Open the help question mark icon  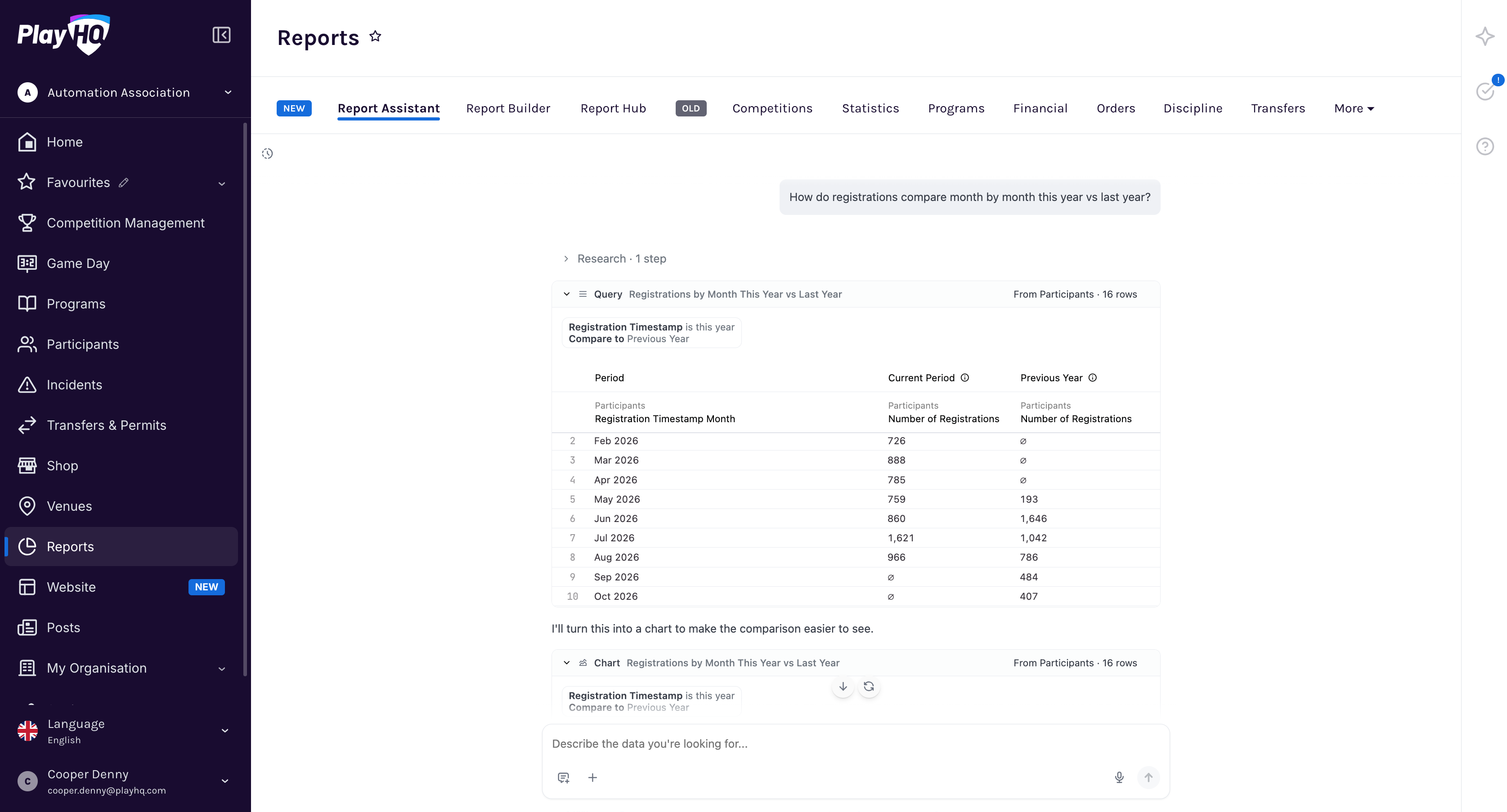coord(1485,146)
